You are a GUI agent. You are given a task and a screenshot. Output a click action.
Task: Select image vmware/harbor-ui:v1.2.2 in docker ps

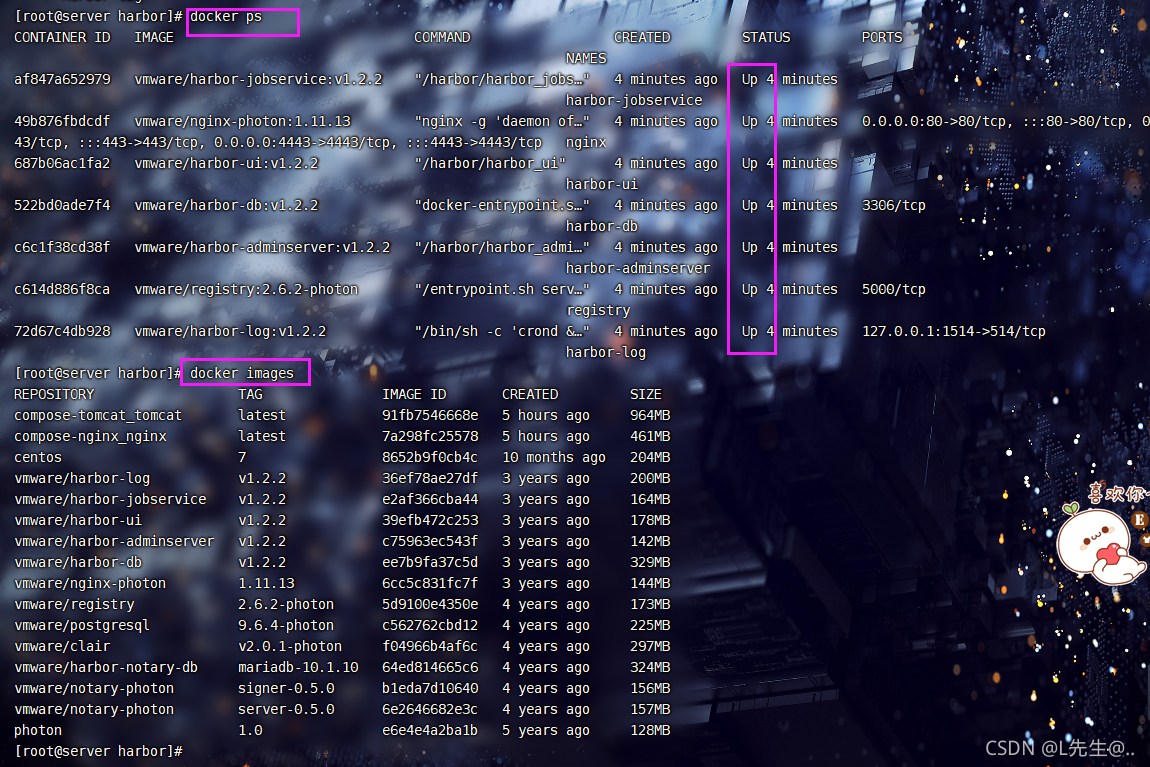[227, 163]
